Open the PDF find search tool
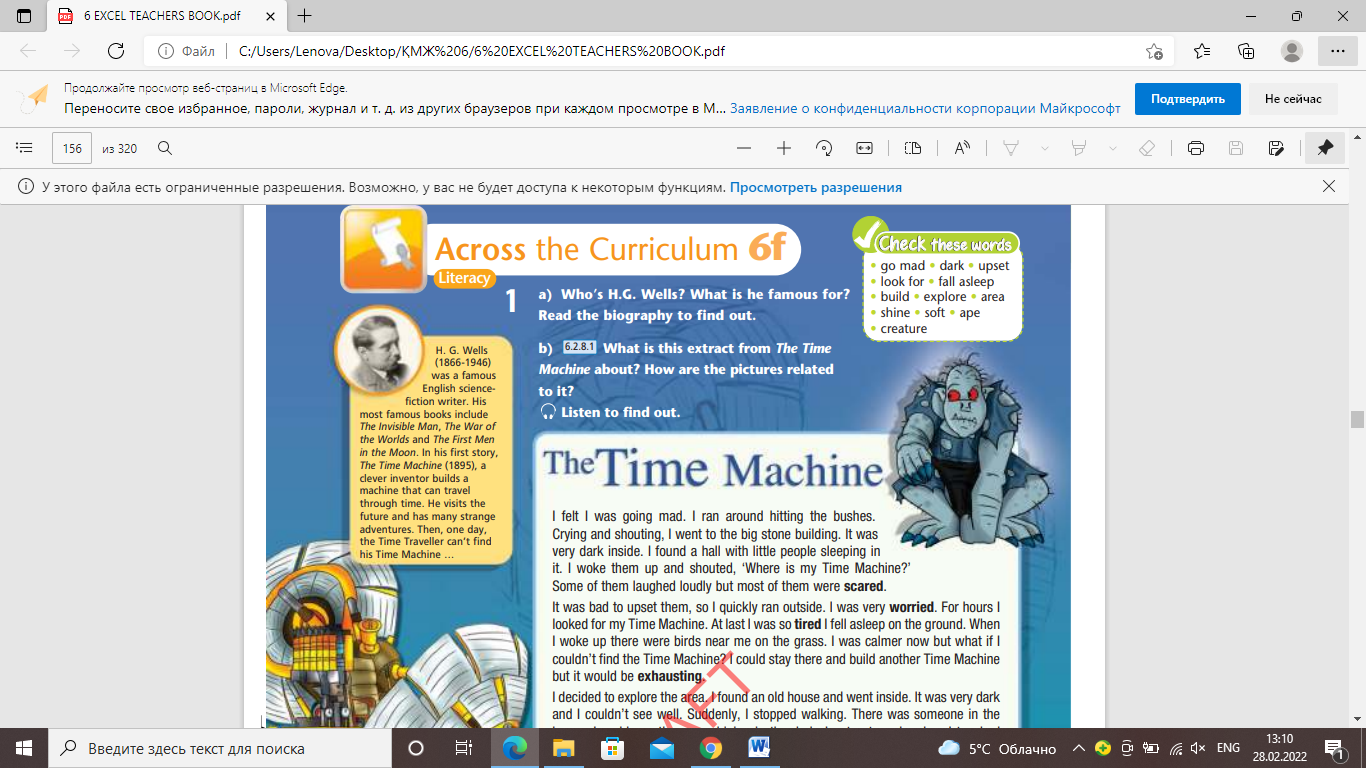The height and width of the screenshot is (768, 1366). coord(166,148)
